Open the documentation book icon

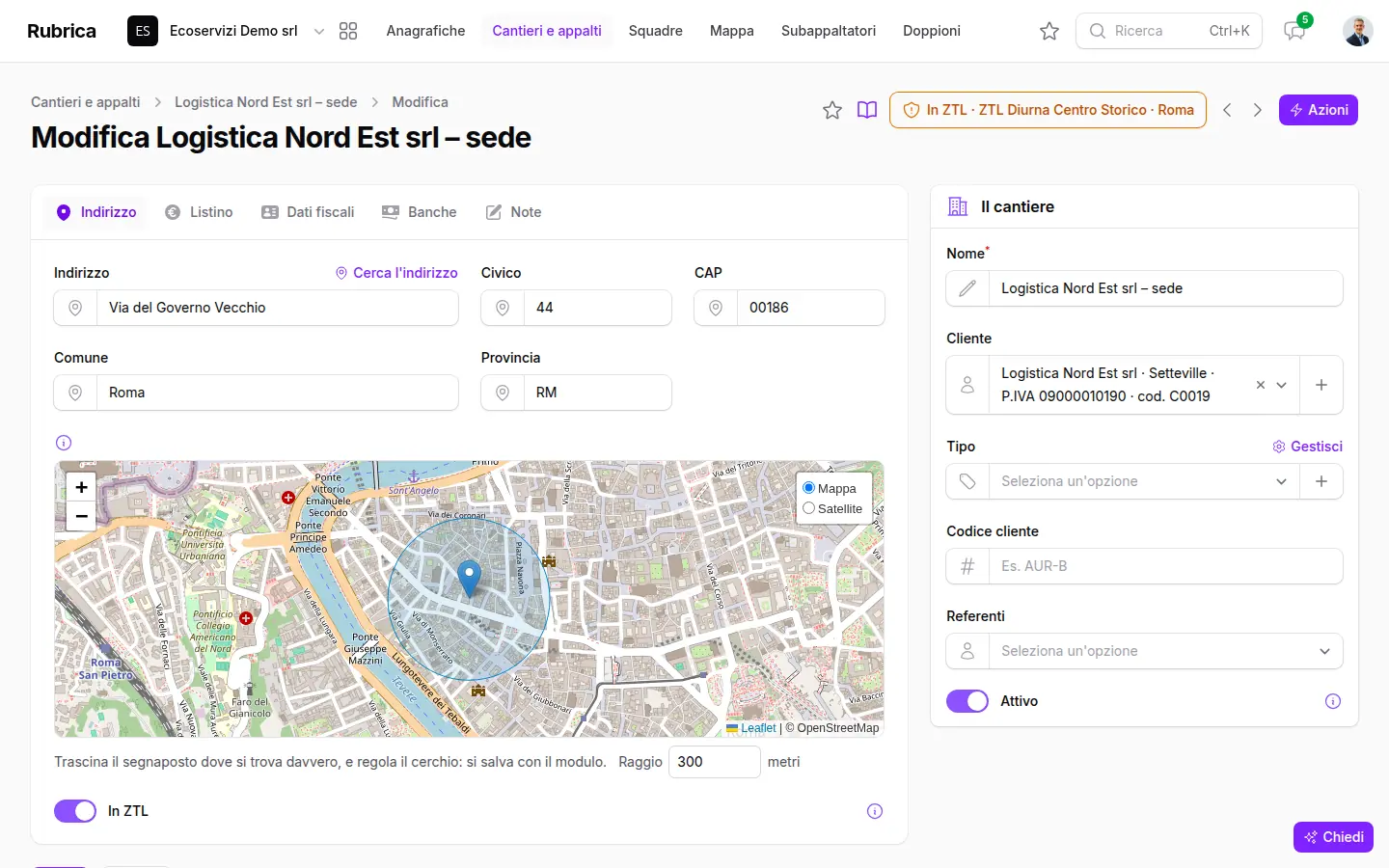pyautogui.click(x=867, y=110)
